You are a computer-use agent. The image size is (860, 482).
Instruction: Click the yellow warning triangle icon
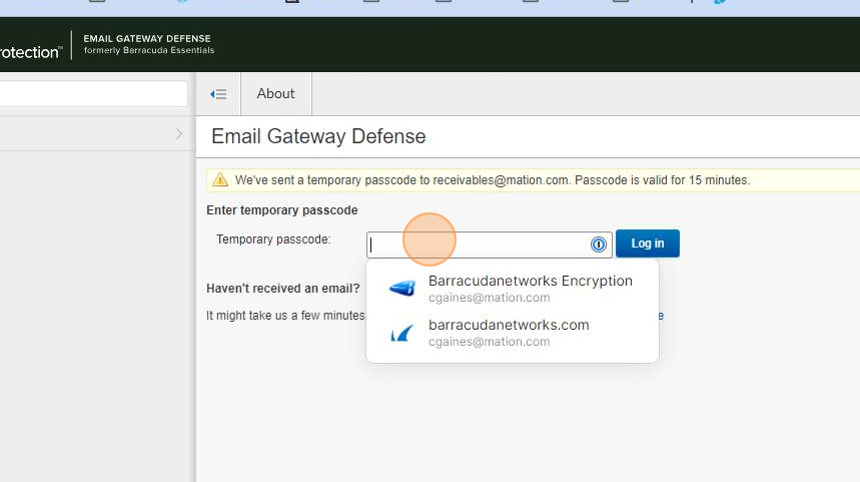(220, 180)
